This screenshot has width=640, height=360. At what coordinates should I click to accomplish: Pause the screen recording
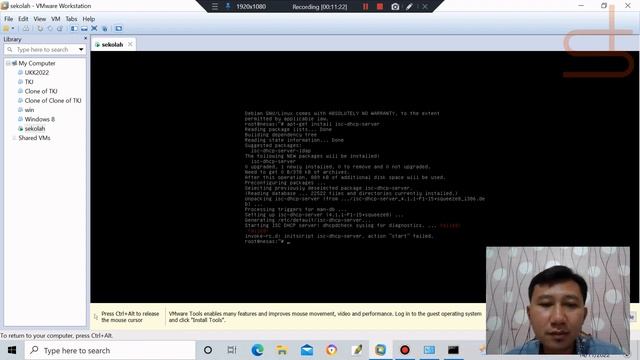pyautogui.click(x=365, y=7)
